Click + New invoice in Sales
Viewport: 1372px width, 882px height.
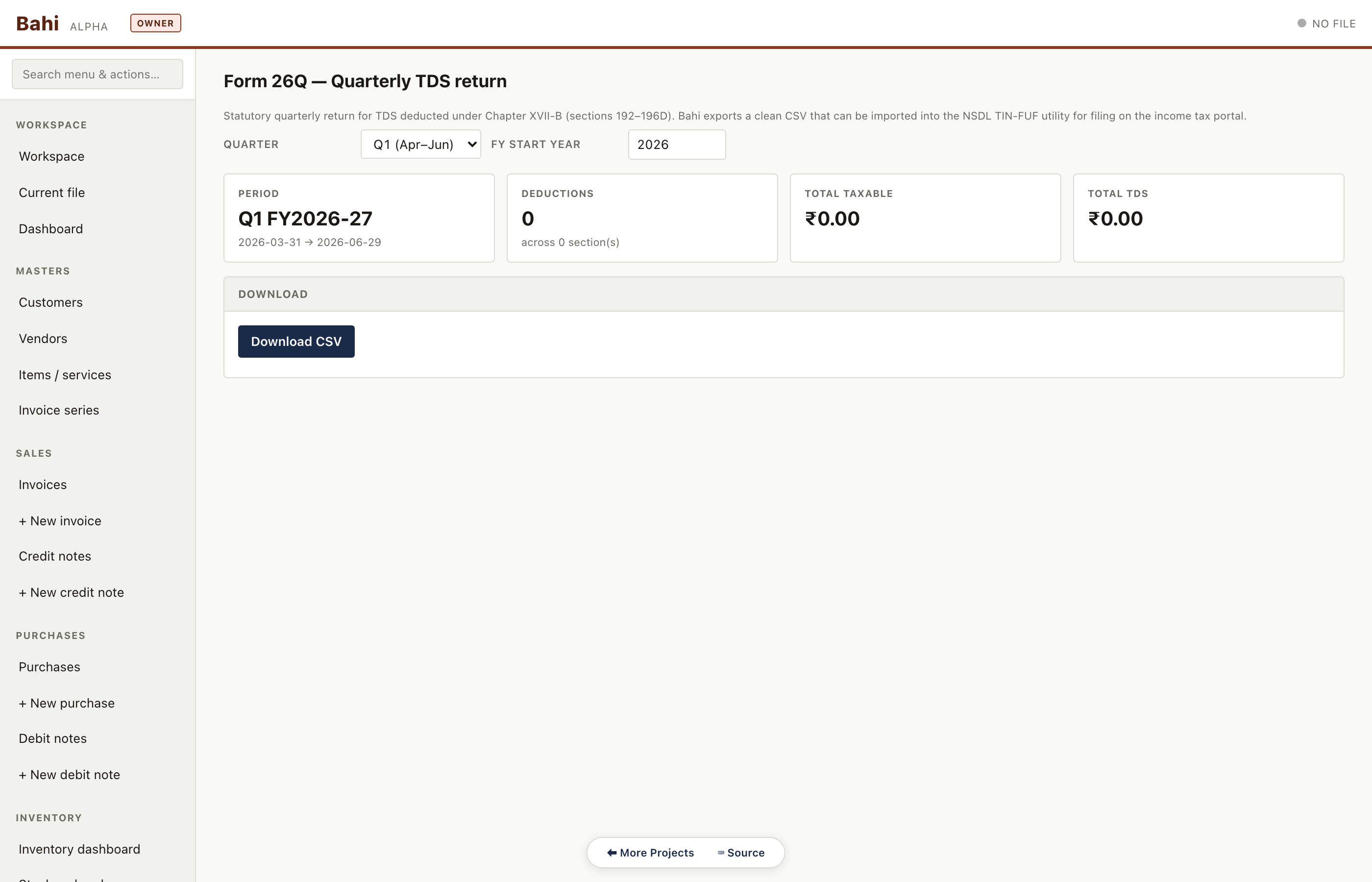[60, 520]
